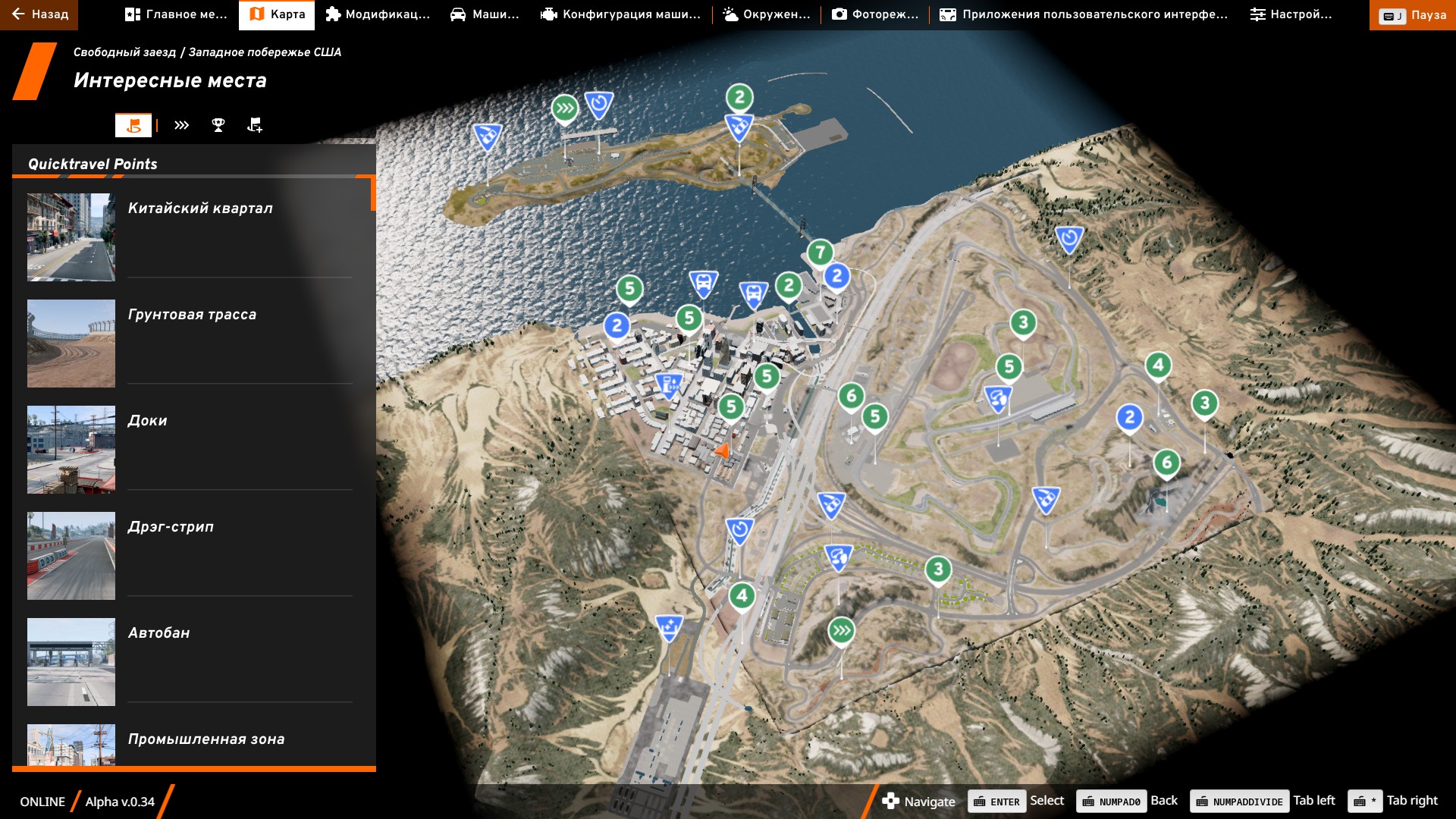Switch to the Карта tab
Image resolution: width=1456 pixels, height=819 pixels.
pos(277,14)
